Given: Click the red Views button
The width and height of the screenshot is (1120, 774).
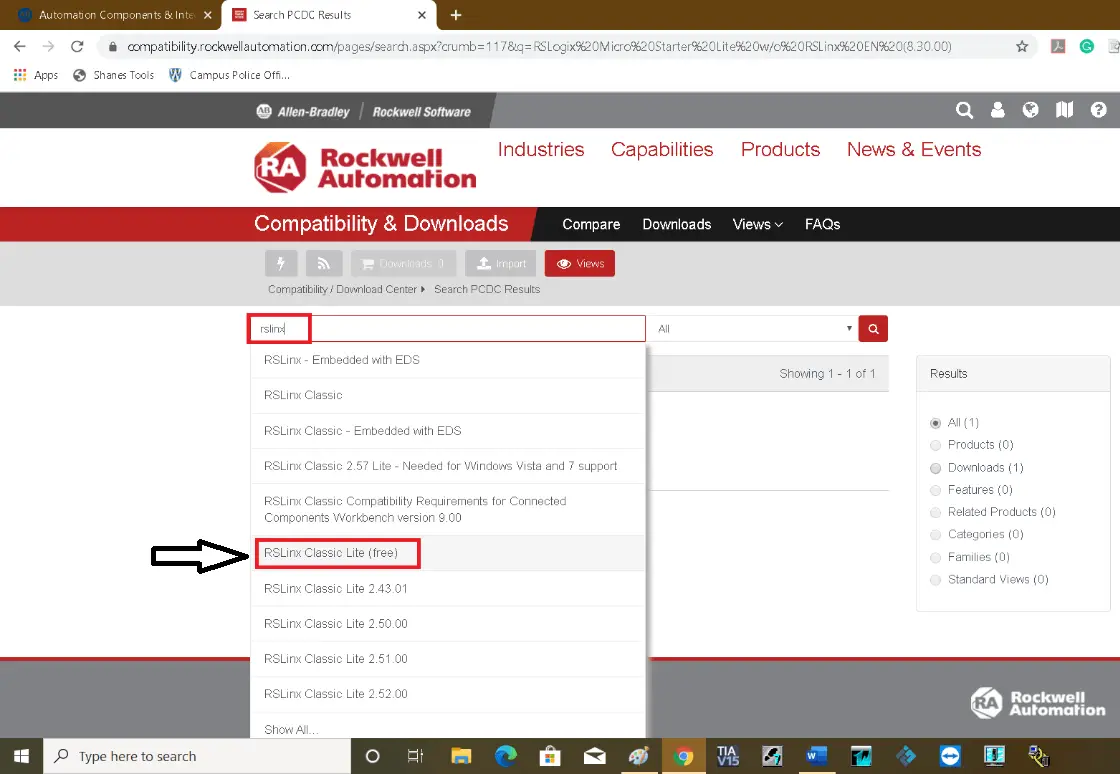Looking at the screenshot, I should pos(579,263).
